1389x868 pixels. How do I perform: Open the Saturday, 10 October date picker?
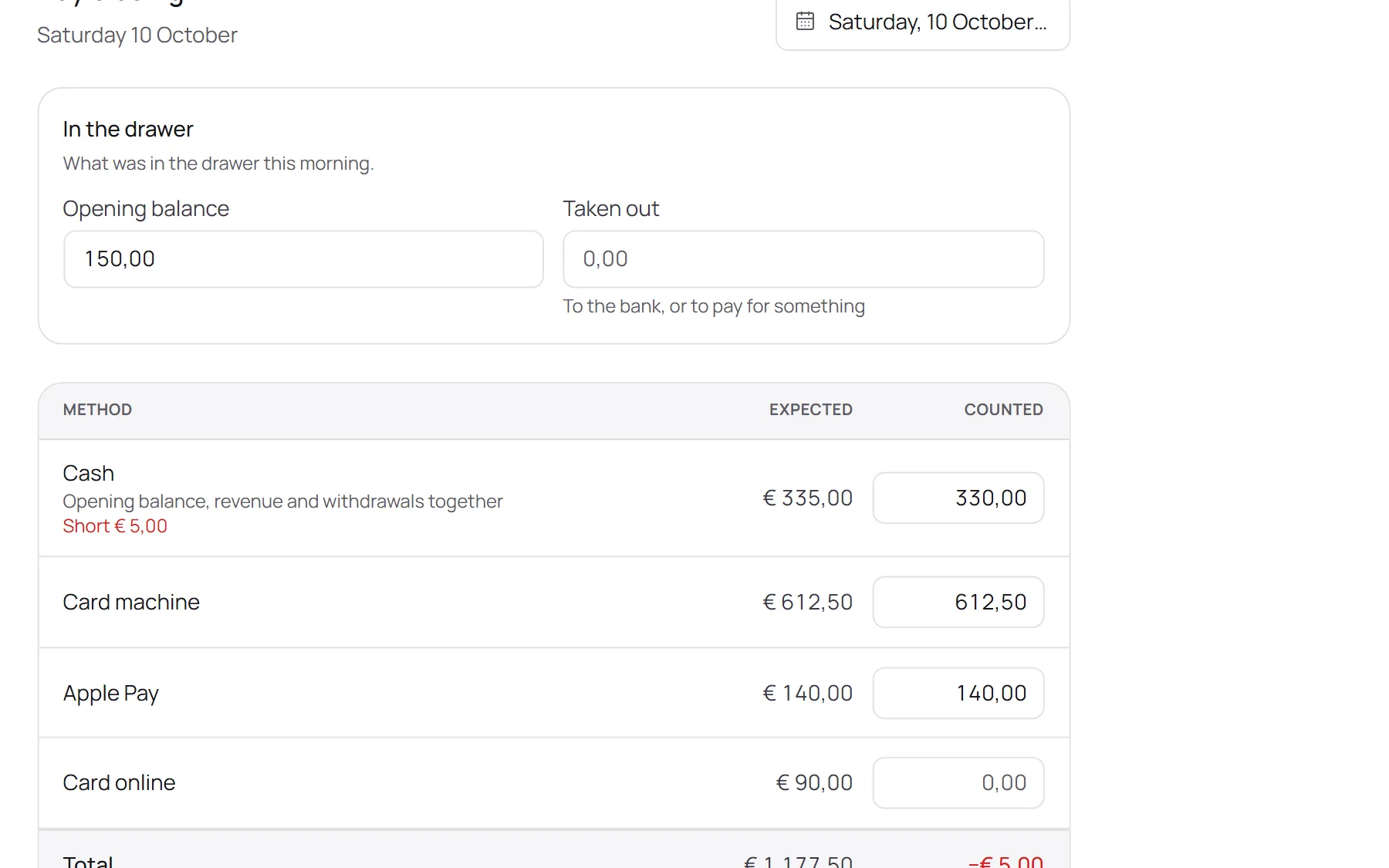(x=923, y=22)
